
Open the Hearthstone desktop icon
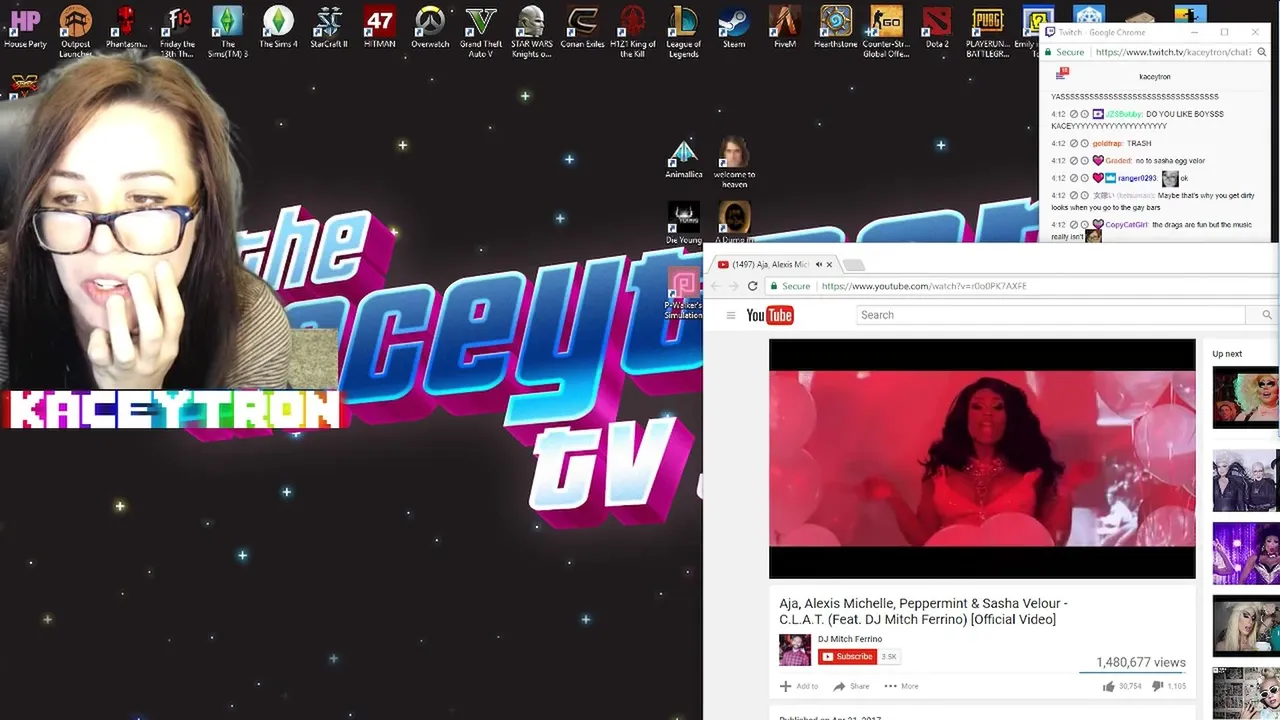tap(835, 29)
